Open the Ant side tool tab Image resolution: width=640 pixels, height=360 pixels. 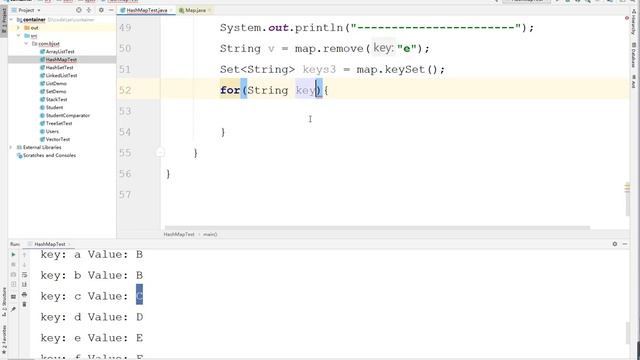pyautogui.click(x=634, y=81)
